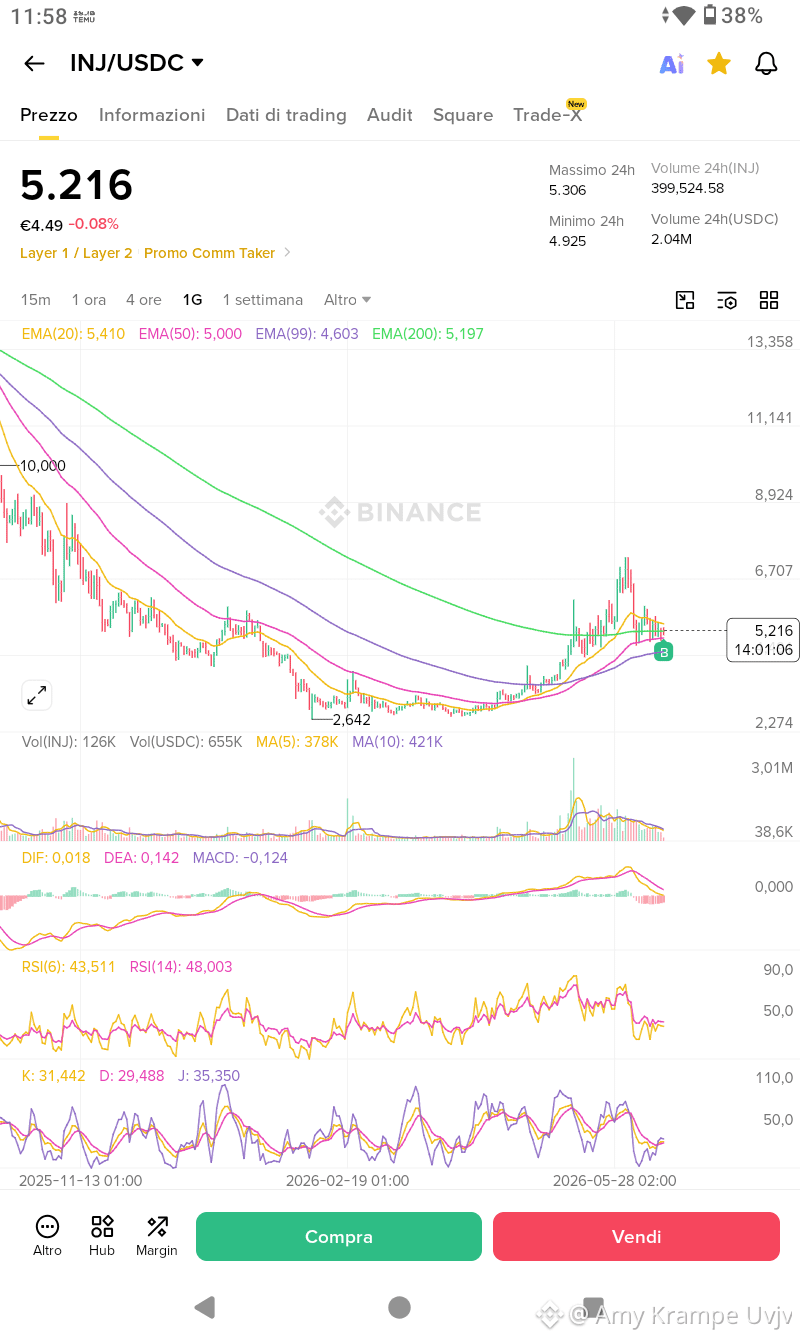Switch to Square tab
800x1340 pixels.
[463, 115]
